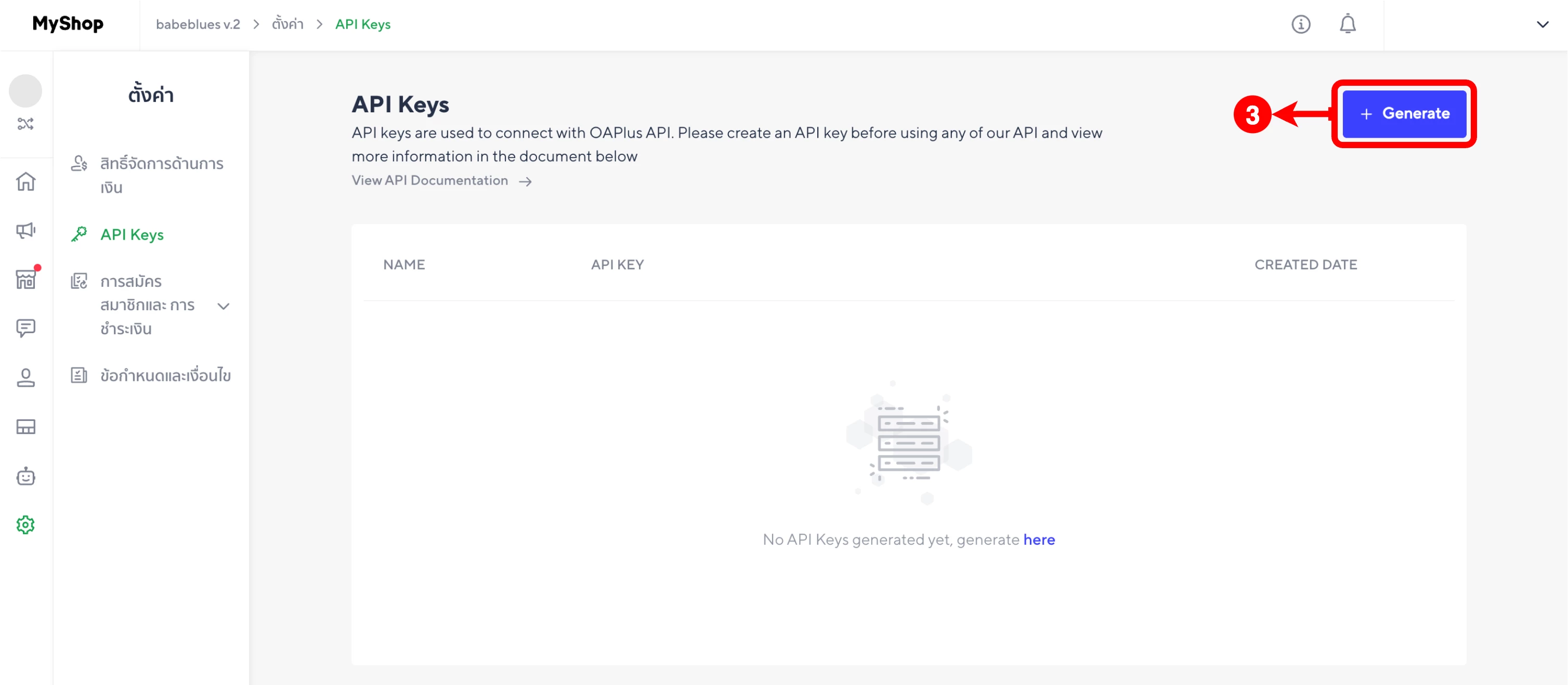Click the "here" link to generate key
Screen dimensions: 1568x685
tap(1038, 539)
